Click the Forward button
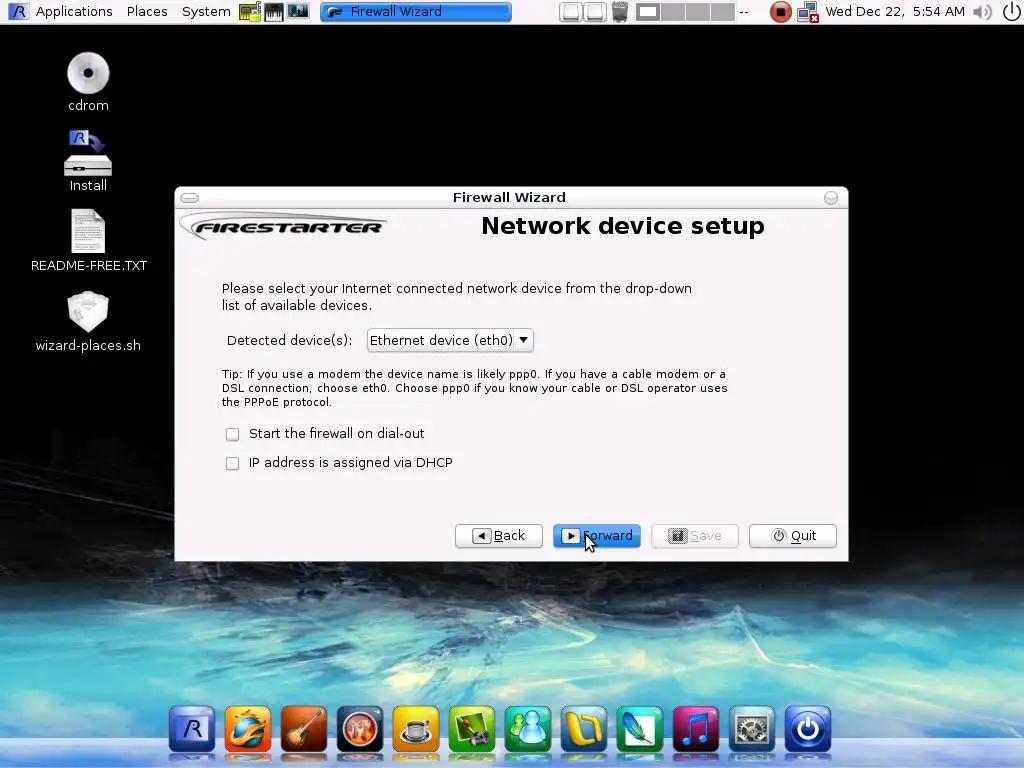This screenshot has height=768, width=1024. [597, 536]
